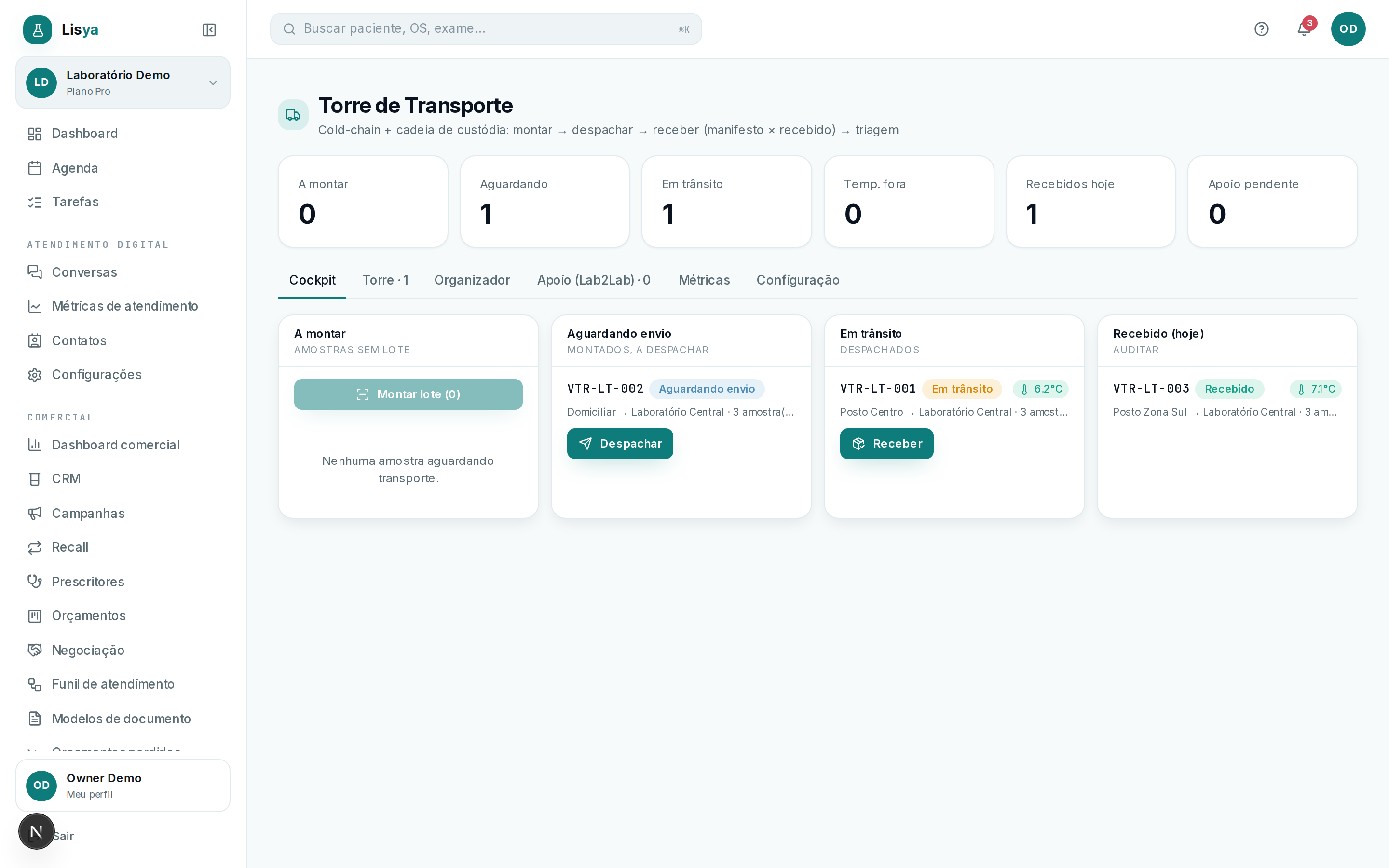Image resolution: width=1389 pixels, height=868 pixels.
Task: Click the green Recebido status badge
Action: click(x=1229, y=389)
